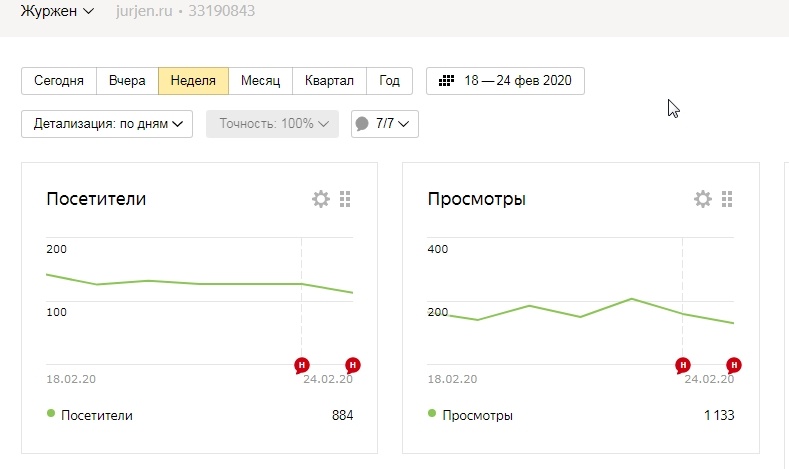Image resolution: width=789 pixels, height=469 pixels.
Task: Select the Сегодня period tab
Action: point(59,81)
